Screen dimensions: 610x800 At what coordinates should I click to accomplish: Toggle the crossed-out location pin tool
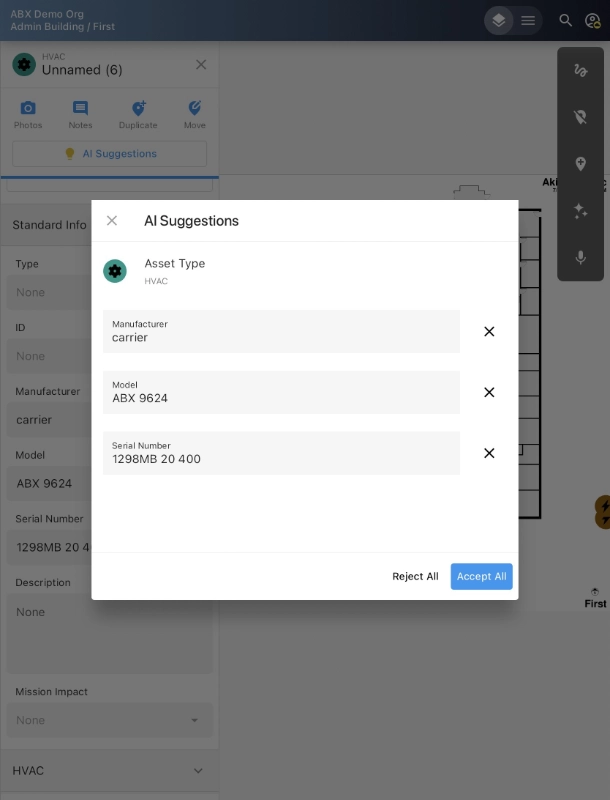click(x=580, y=117)
